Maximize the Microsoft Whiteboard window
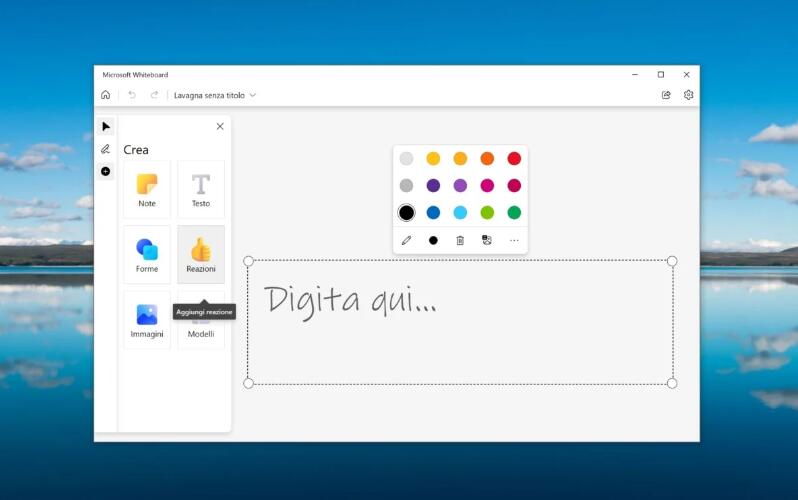Screen dimensions: 798x500 (661, 74)
